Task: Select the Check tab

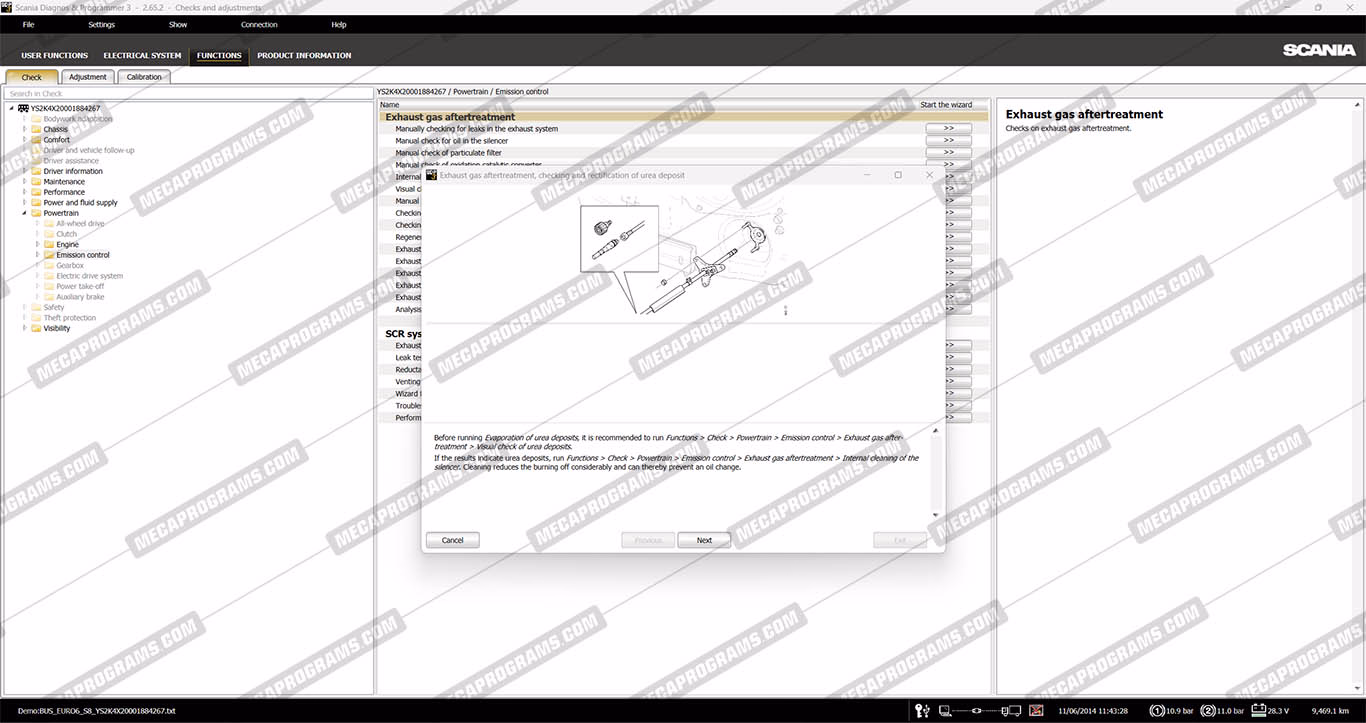Action: (x=32, y=77)
